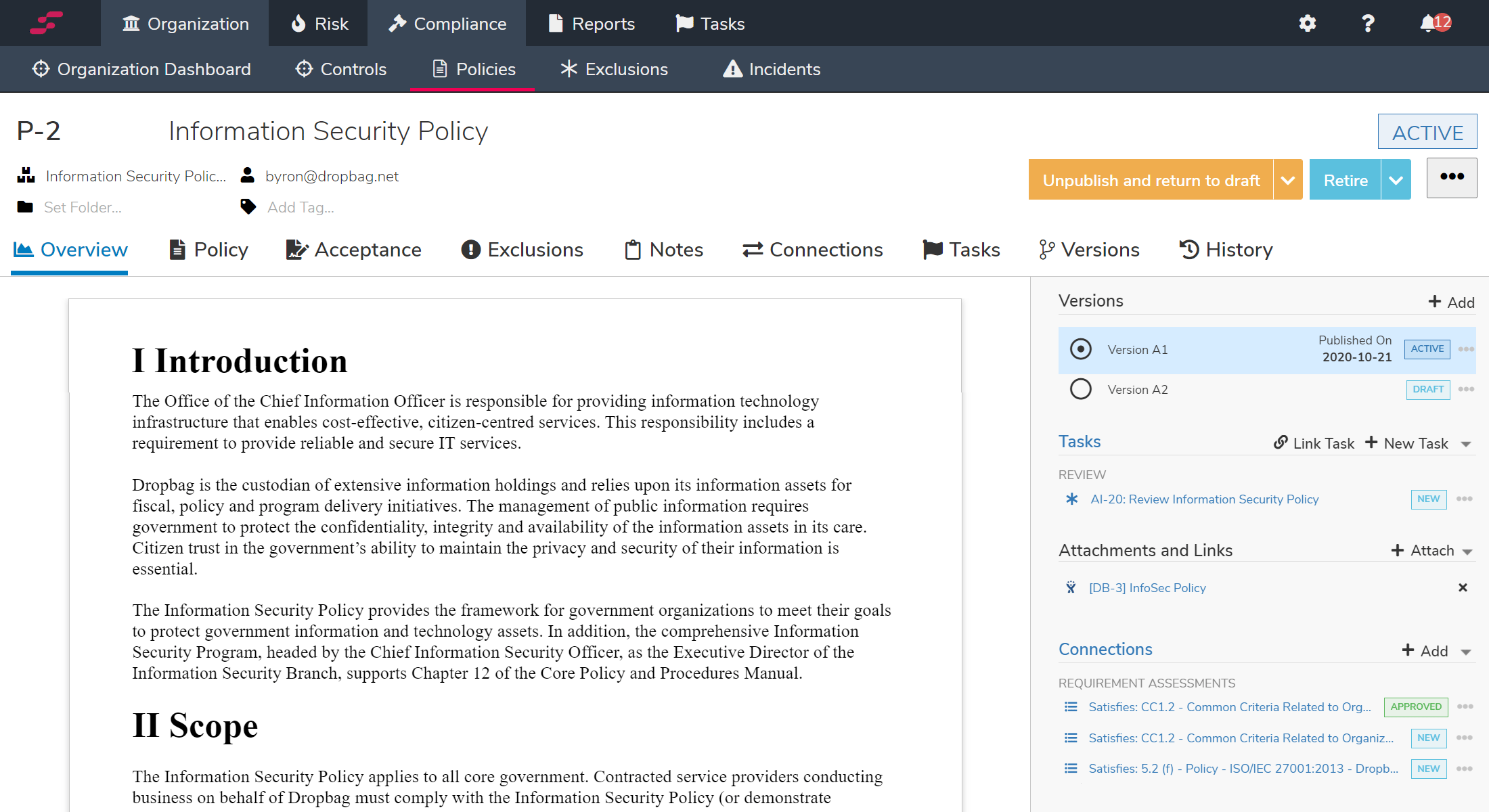Expand the New Task dropdown caret
1489x812 pixels.
tap(1466, 445)
